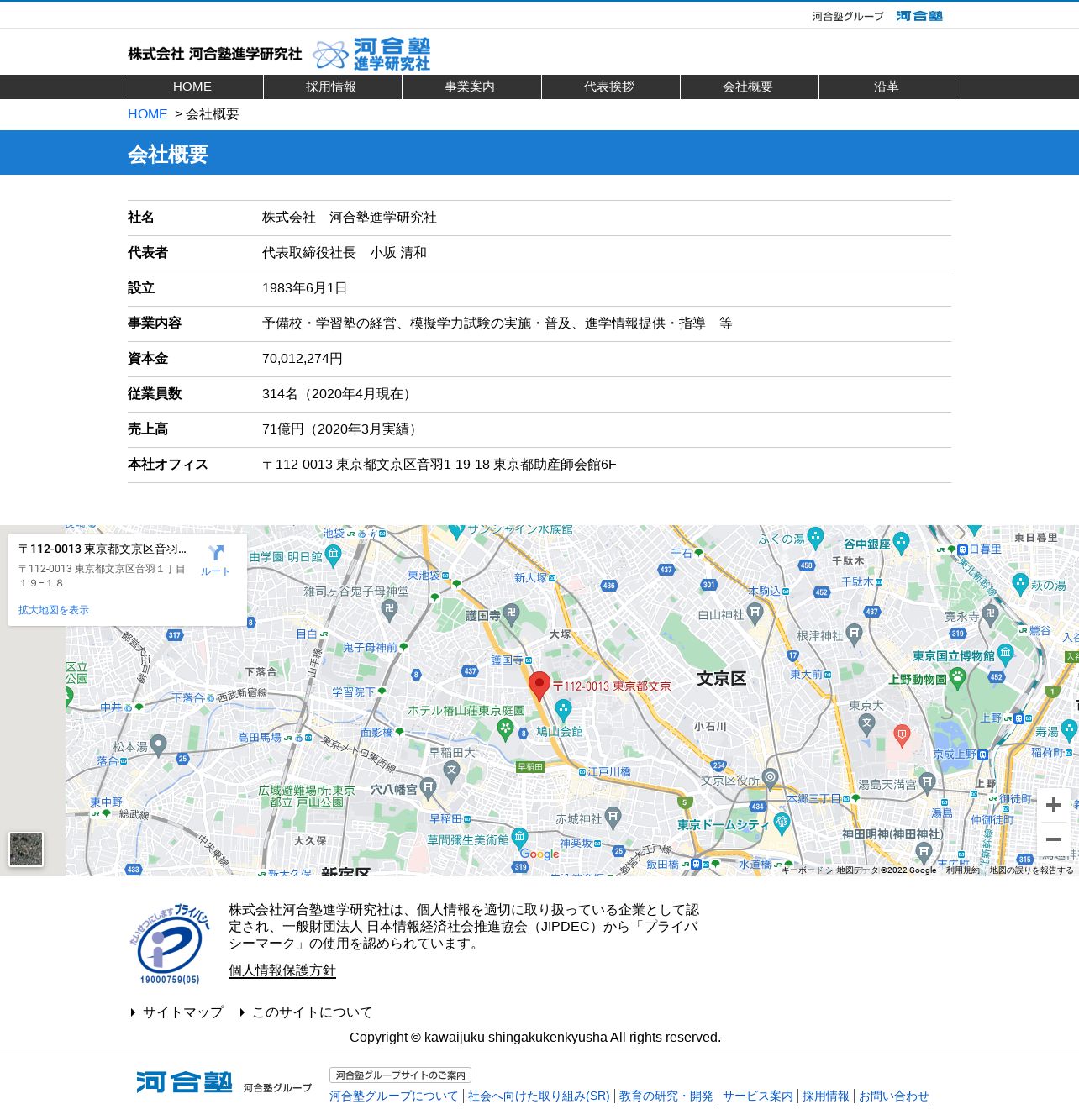Open 社会へ向けた取り組み(SR) footer link
Screen dimensions: 1079x1120
539,1096
